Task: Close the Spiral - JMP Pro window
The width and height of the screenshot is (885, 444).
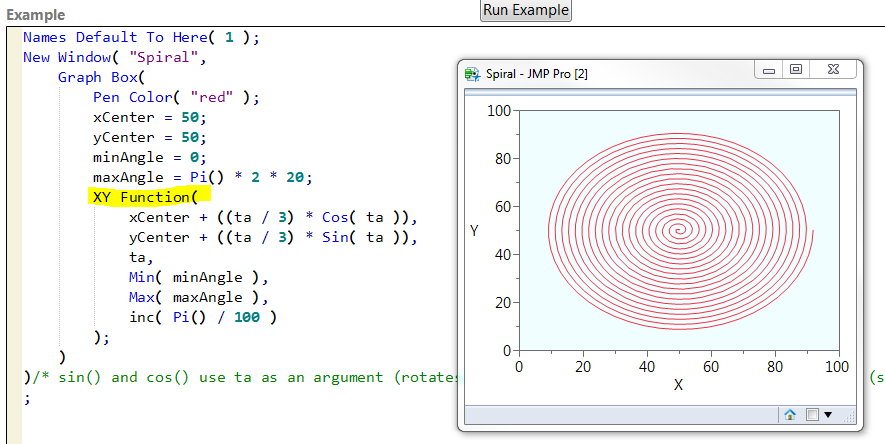Action: (833, 69)
